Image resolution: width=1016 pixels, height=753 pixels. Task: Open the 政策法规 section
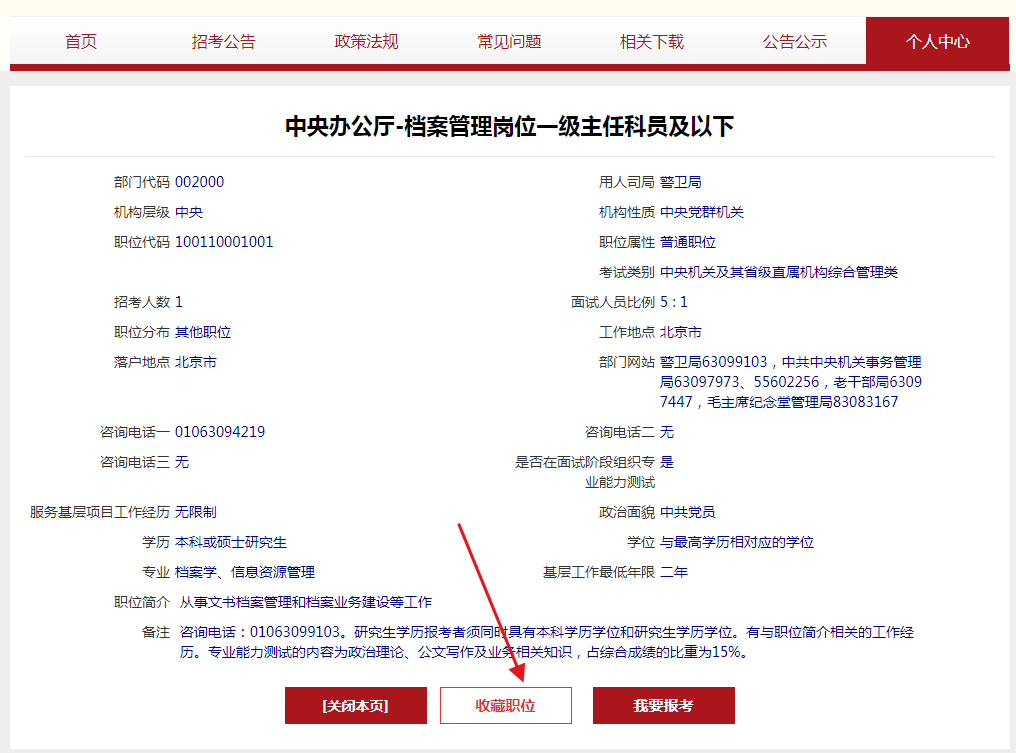(364, 42)
